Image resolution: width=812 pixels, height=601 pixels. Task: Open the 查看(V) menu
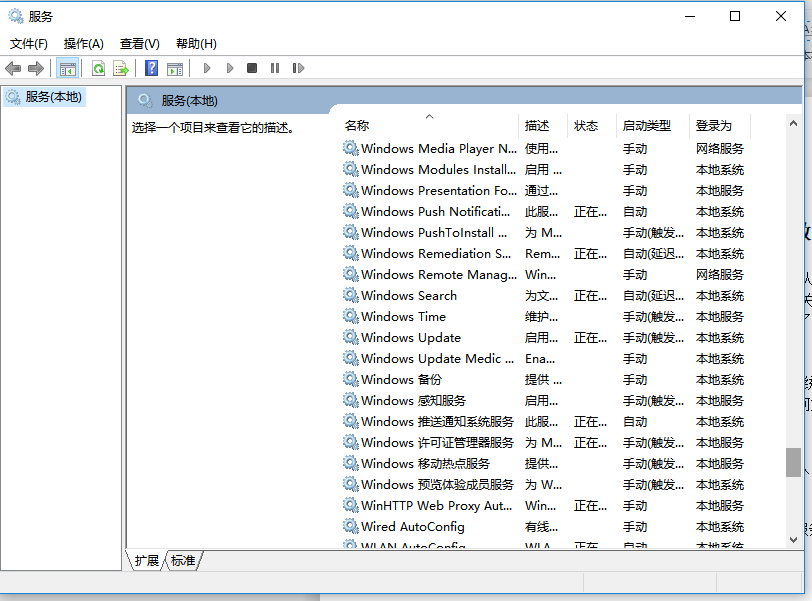139,44
